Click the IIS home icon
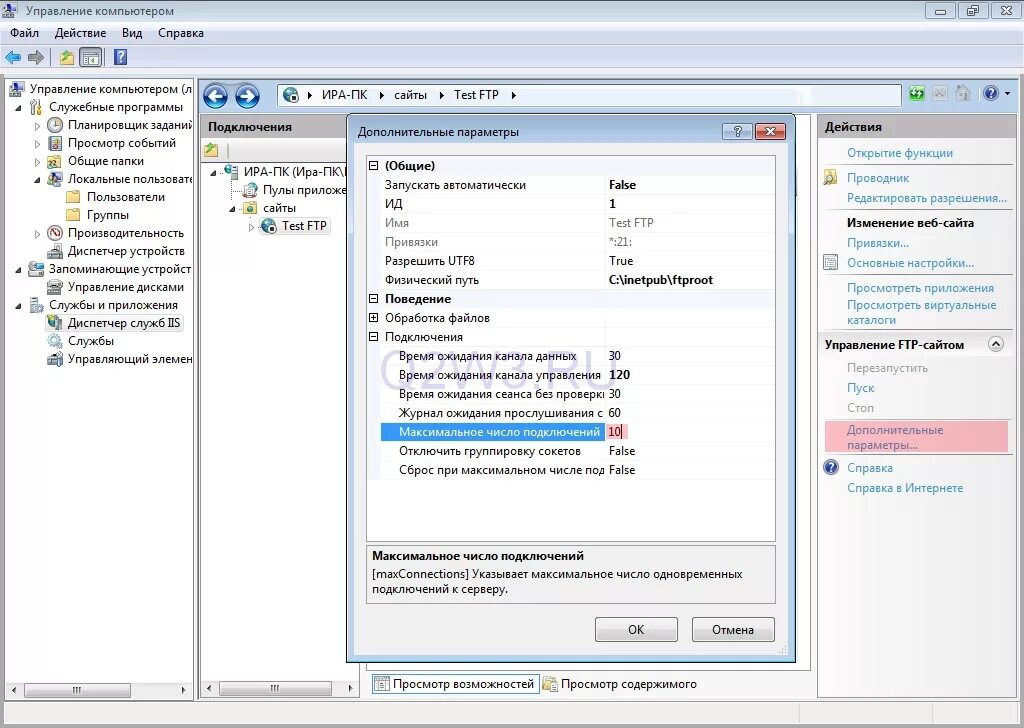 tap(962, 93)
